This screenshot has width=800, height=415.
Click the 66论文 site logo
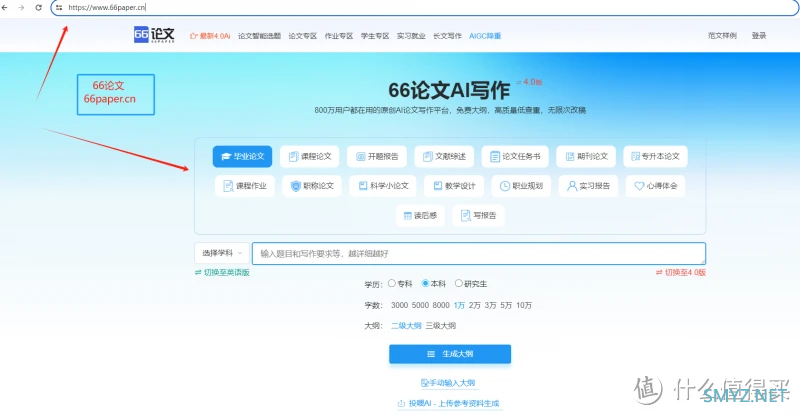[154, 35]
